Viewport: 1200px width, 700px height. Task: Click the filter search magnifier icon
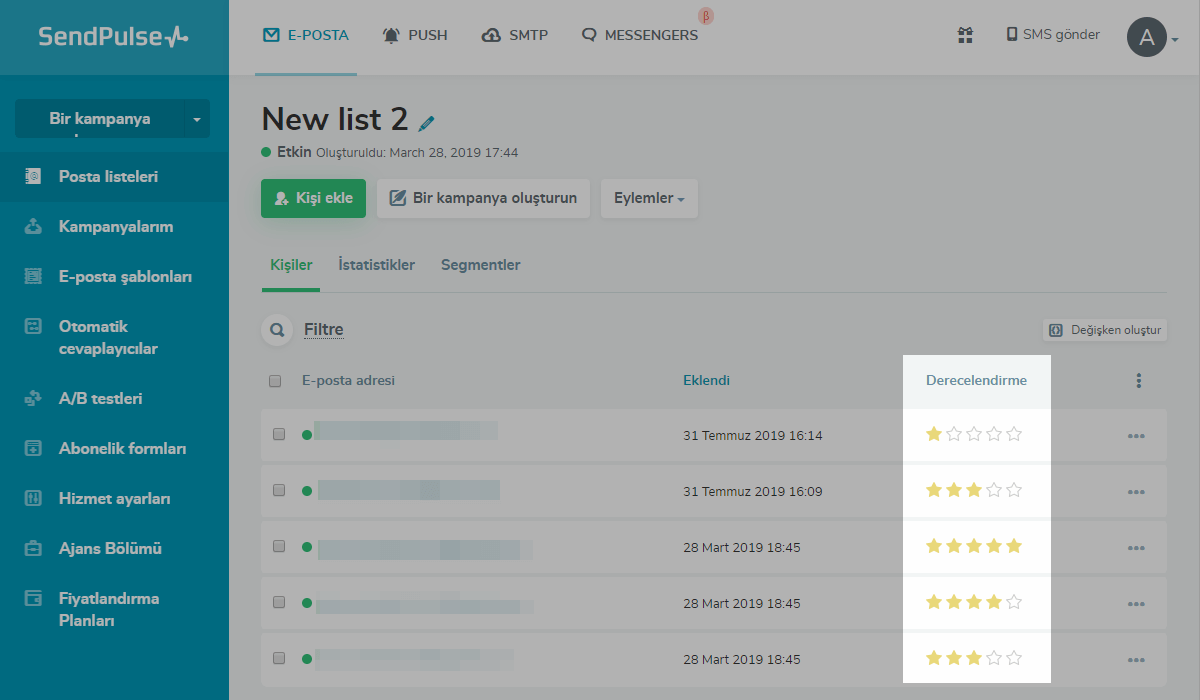[276, 330]
